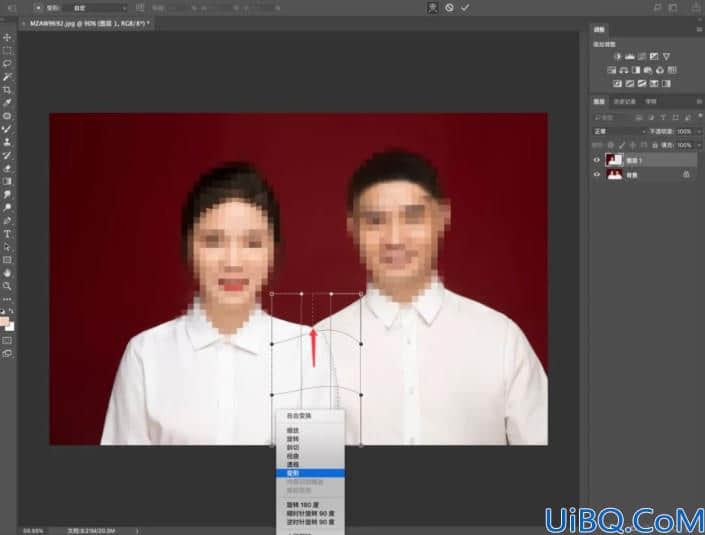The image size is (705, 535).
Task: Hide the 背景 layer via its eye
Action: click(x=597, y=174)
